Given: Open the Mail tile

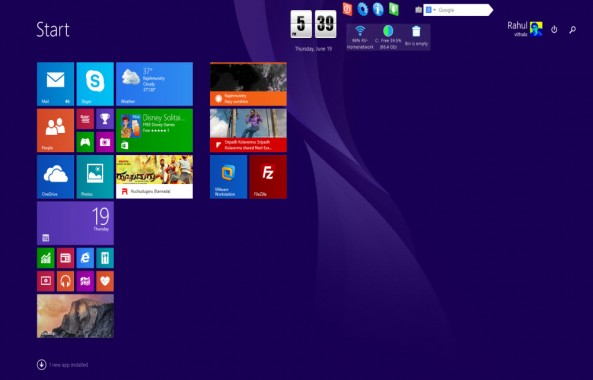Looking at the screenshot, I should [56, 84].
